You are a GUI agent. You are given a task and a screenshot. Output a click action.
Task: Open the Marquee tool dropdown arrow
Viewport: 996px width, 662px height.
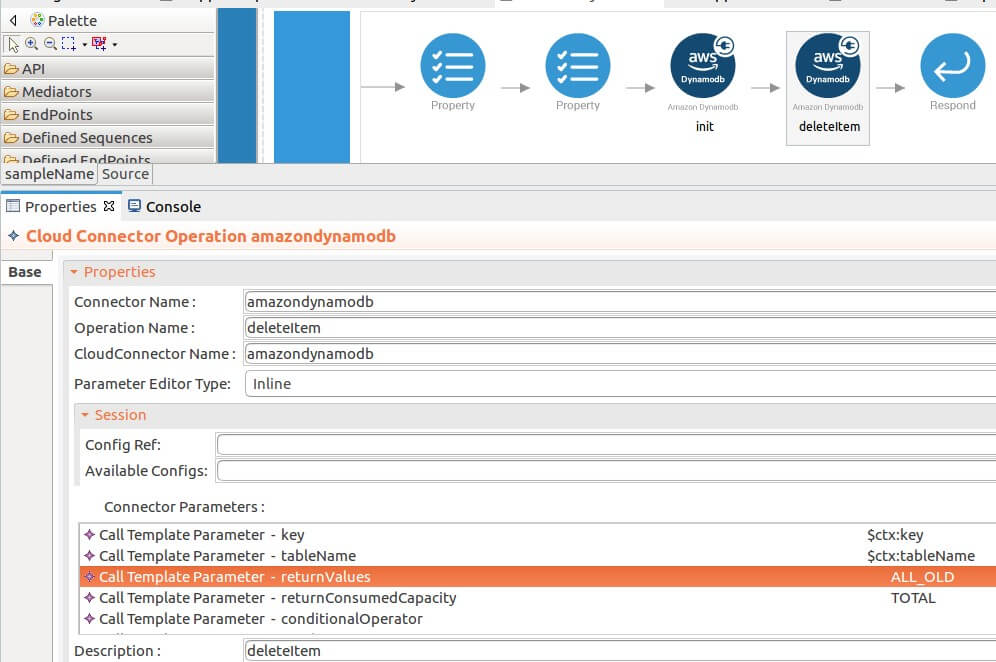[84, 44]
